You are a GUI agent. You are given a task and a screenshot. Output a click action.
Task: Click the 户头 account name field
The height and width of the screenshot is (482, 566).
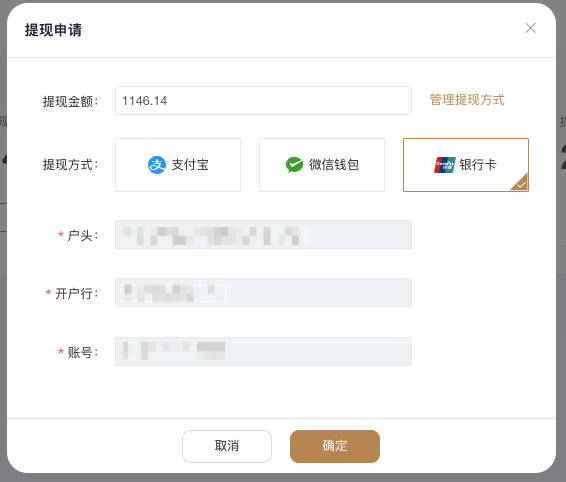pos(263,234)
